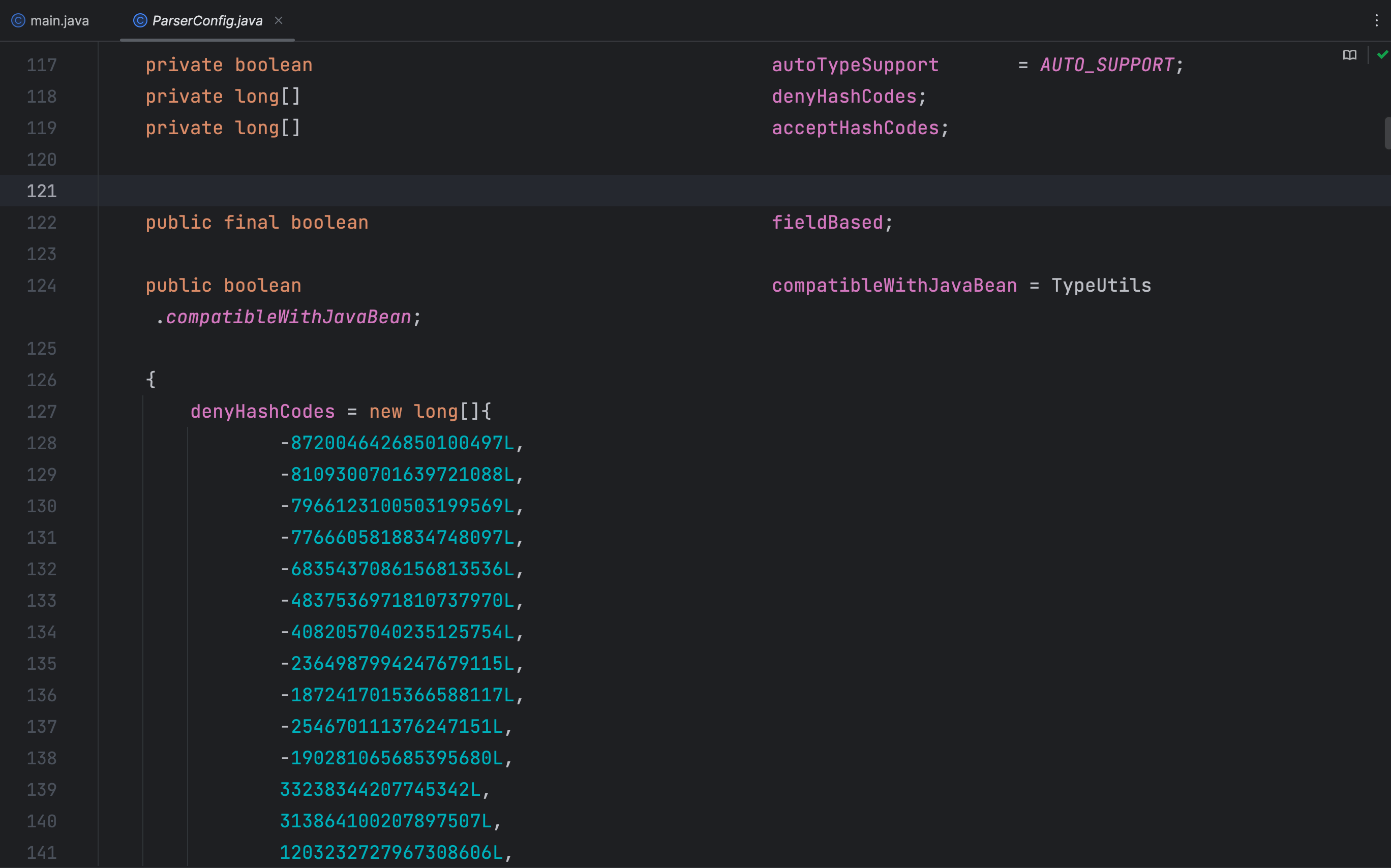This screenshot has width=1391, height=868.
Task: Click the opening brace on line 126
Action: (x=150, y=380)
